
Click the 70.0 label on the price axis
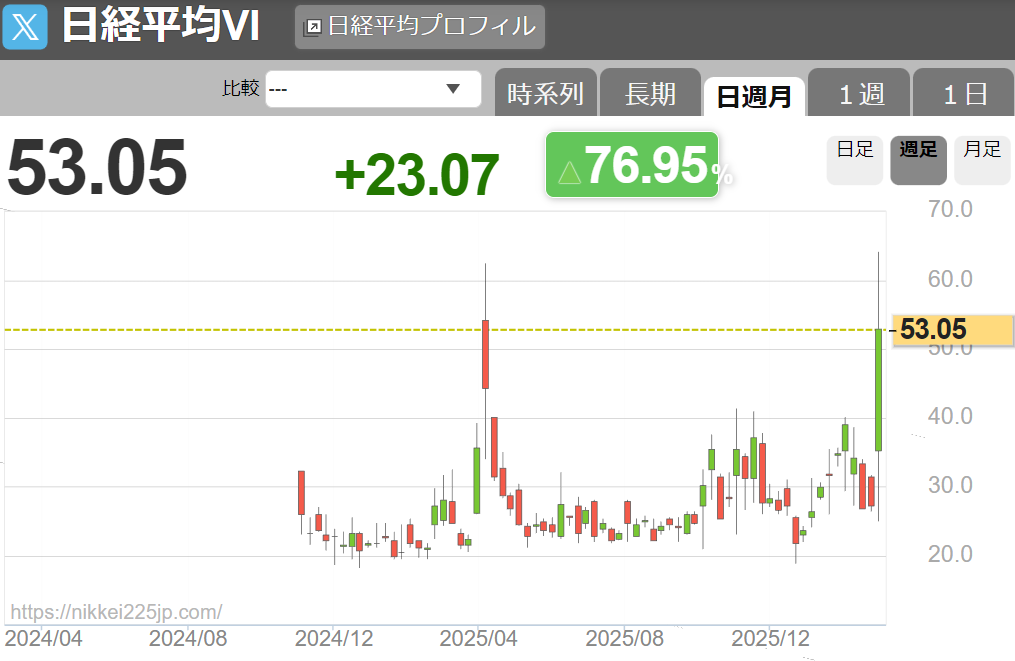950,209
